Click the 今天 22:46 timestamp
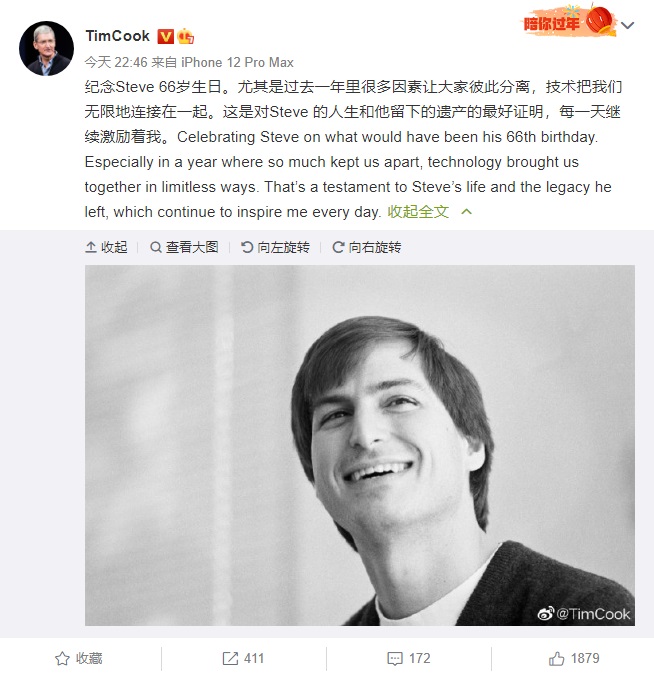 click(116, 62)
